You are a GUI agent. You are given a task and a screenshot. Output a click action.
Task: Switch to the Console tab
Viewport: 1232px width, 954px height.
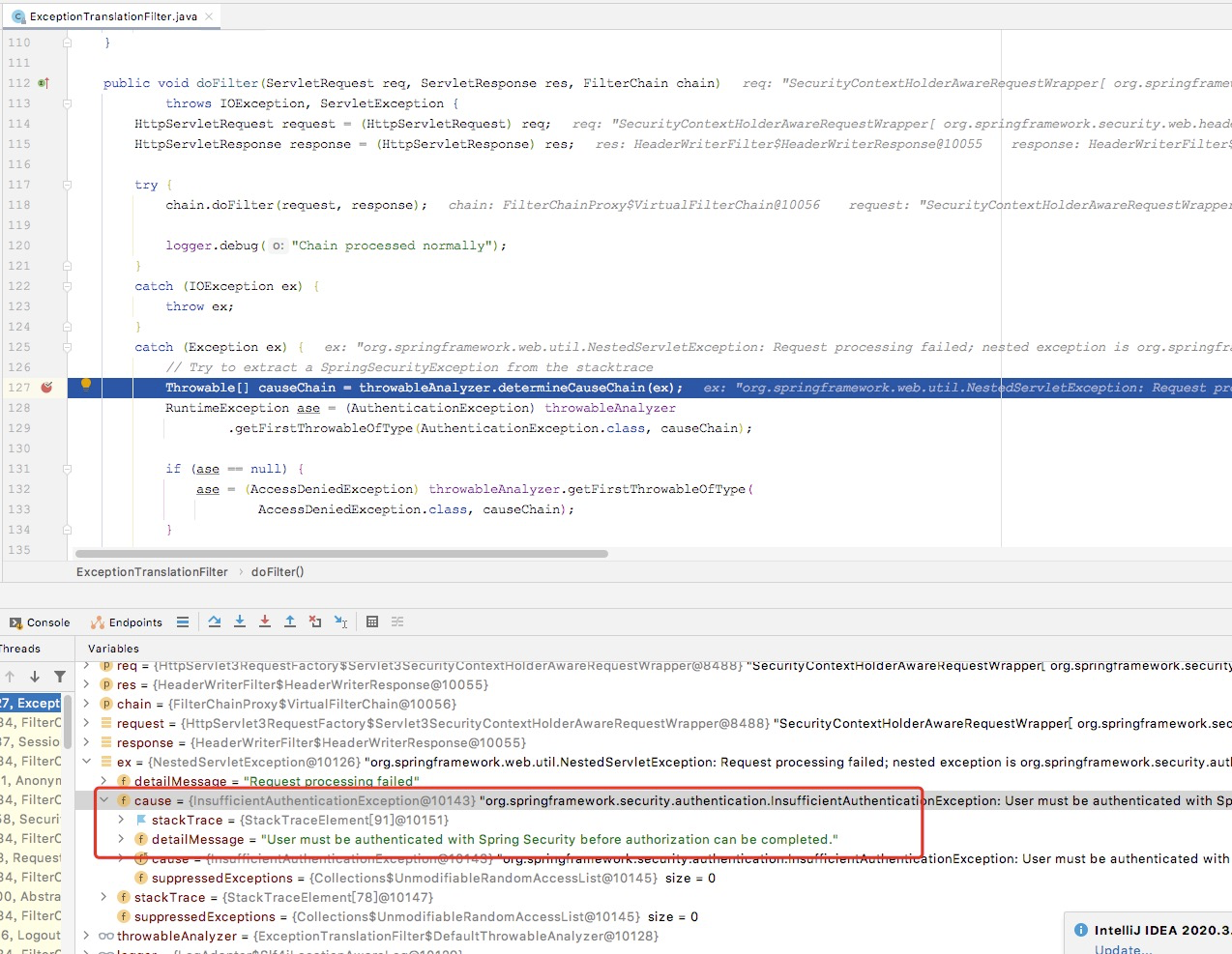click(38, 622)
